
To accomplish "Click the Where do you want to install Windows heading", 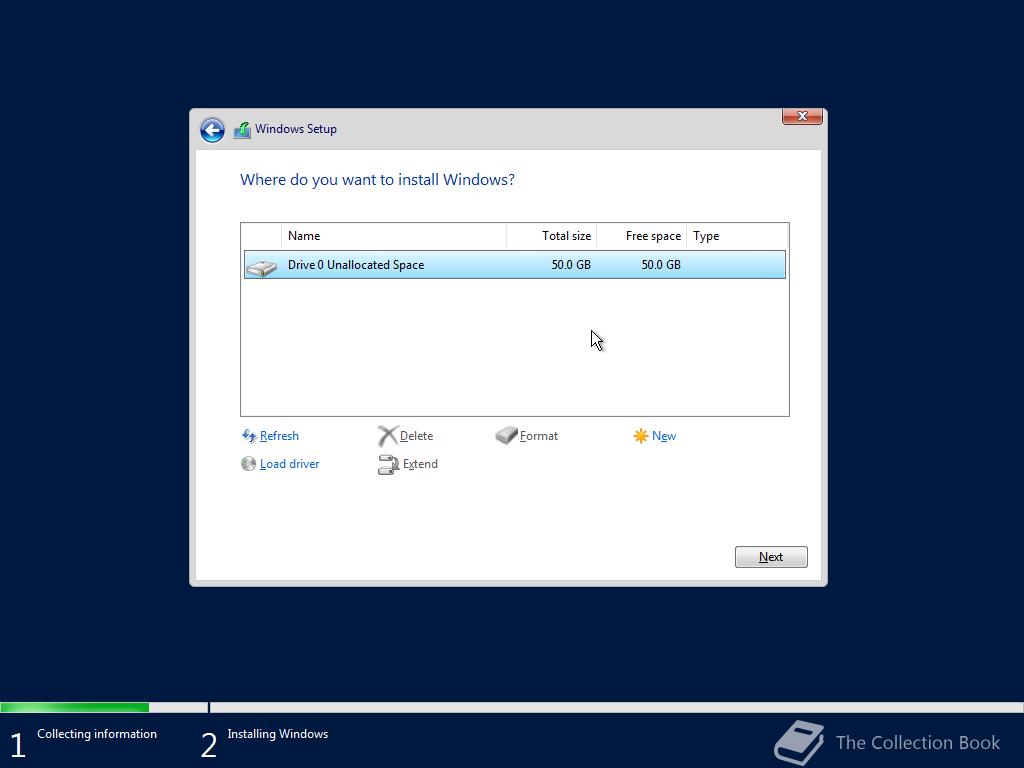I will tap(377, 180).
